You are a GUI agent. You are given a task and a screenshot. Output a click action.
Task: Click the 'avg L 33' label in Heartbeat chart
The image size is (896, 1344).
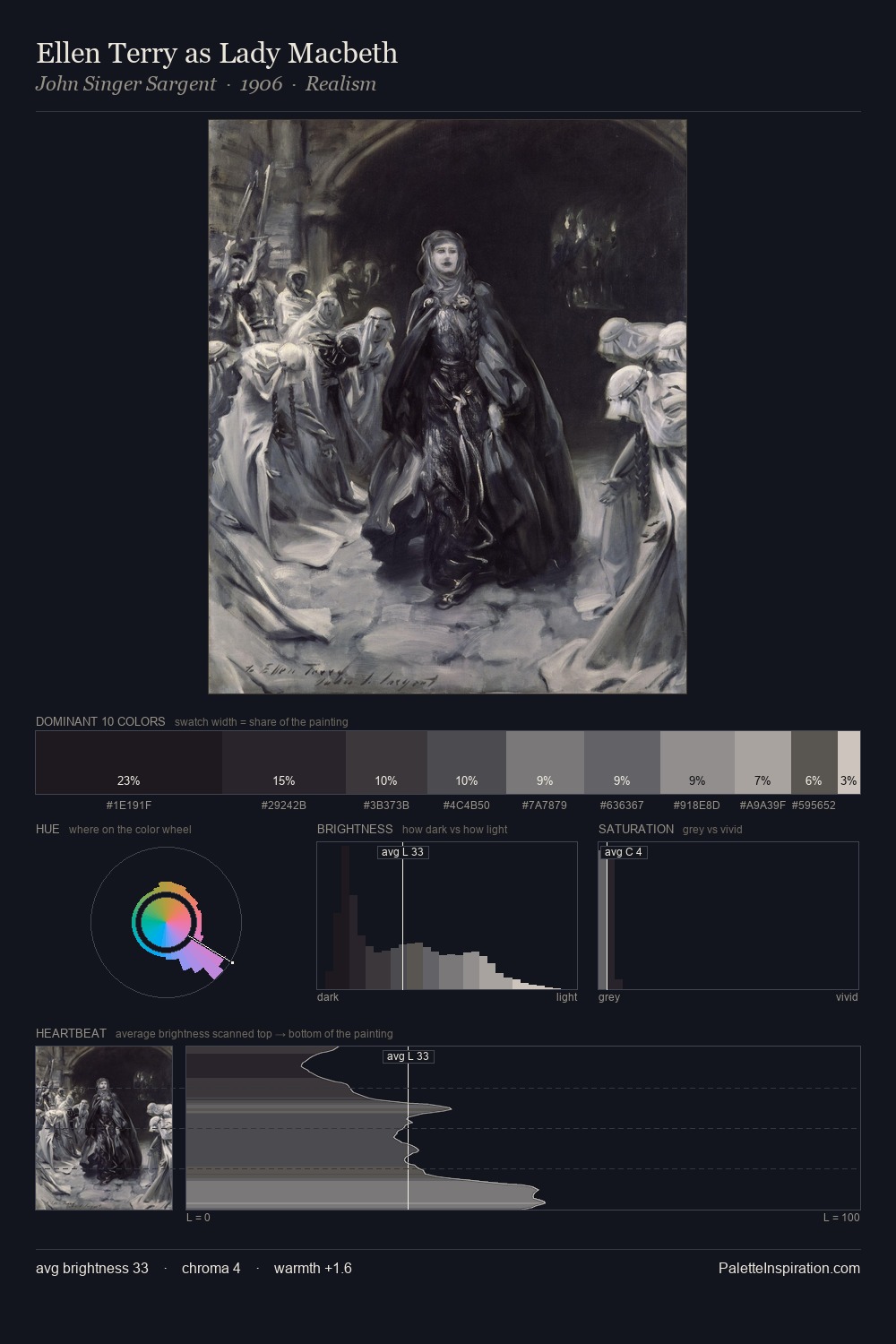tap(409, 1056)
